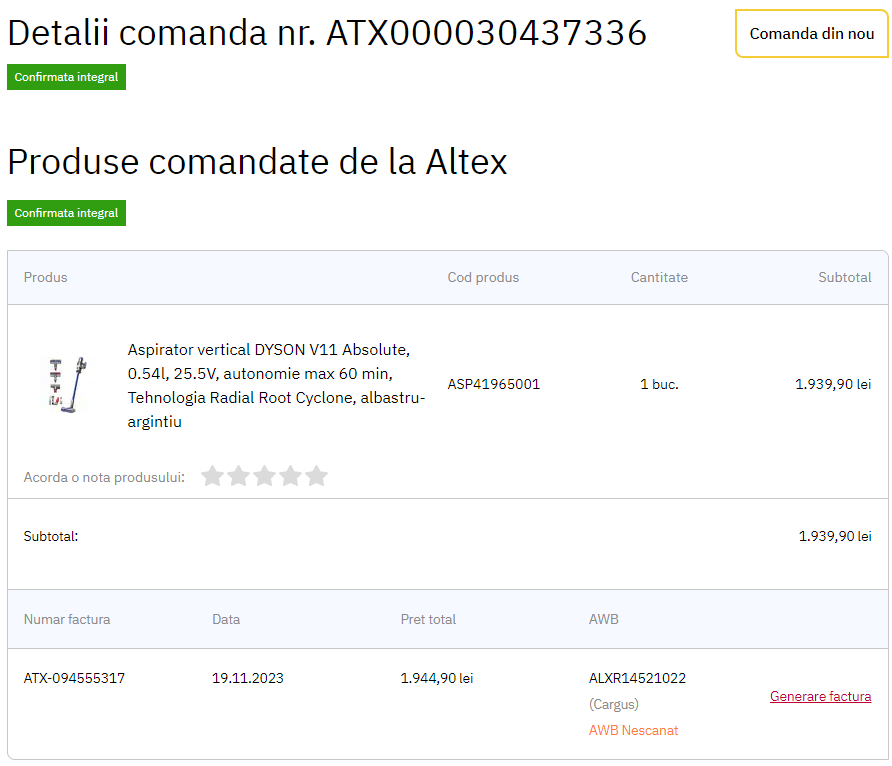
Task: Click the Cod produs column header
Action: tap(483, 277)
